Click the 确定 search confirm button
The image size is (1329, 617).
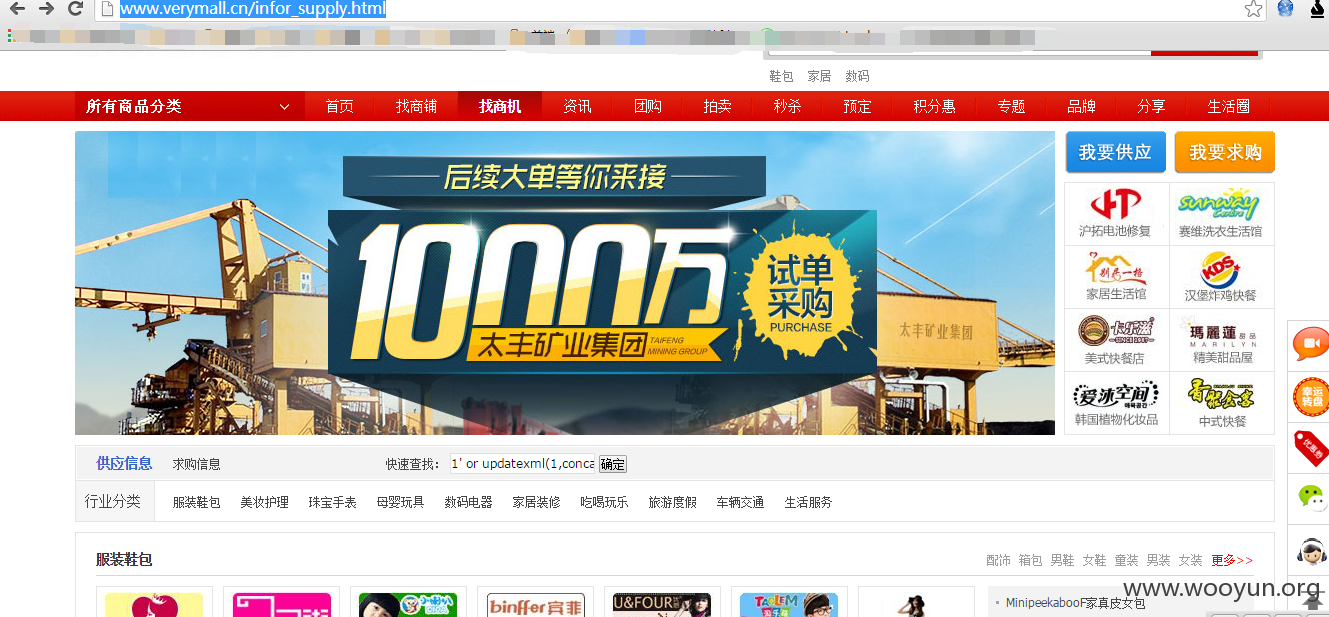click(612, 464)
